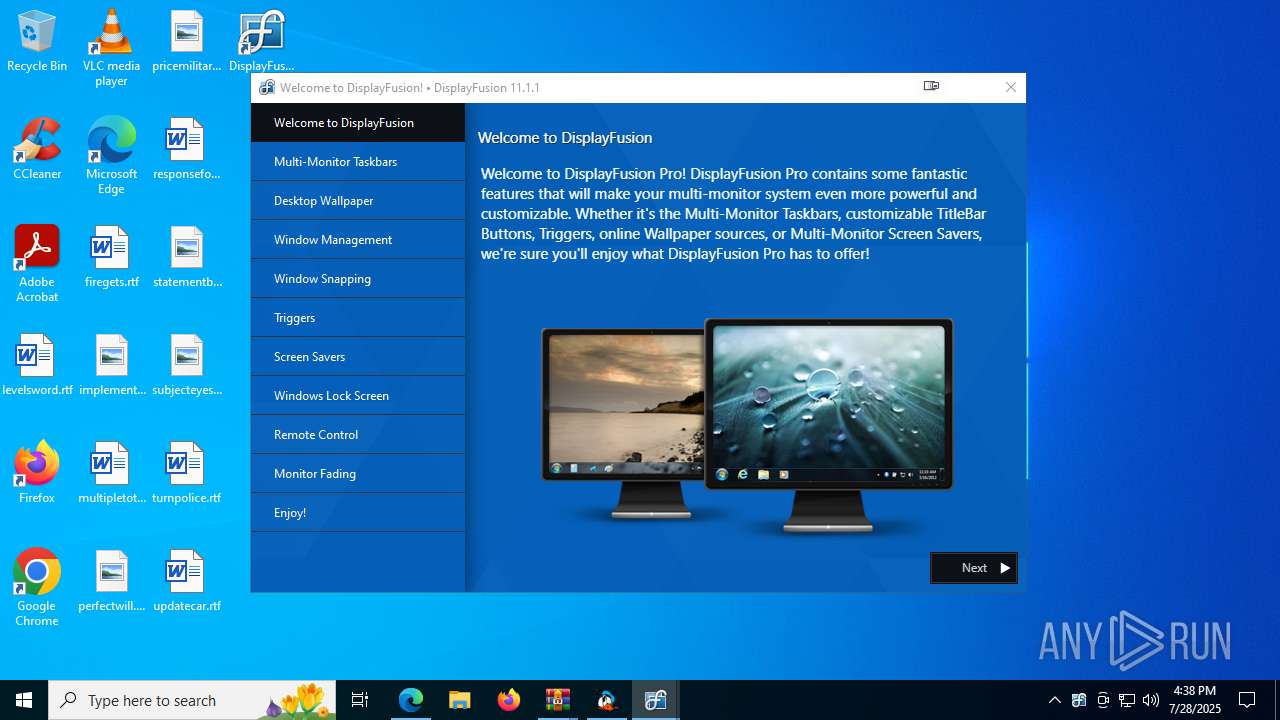Select firegets.rtf file icon
The image size is (1280, 720).
(x=111, y=258)
